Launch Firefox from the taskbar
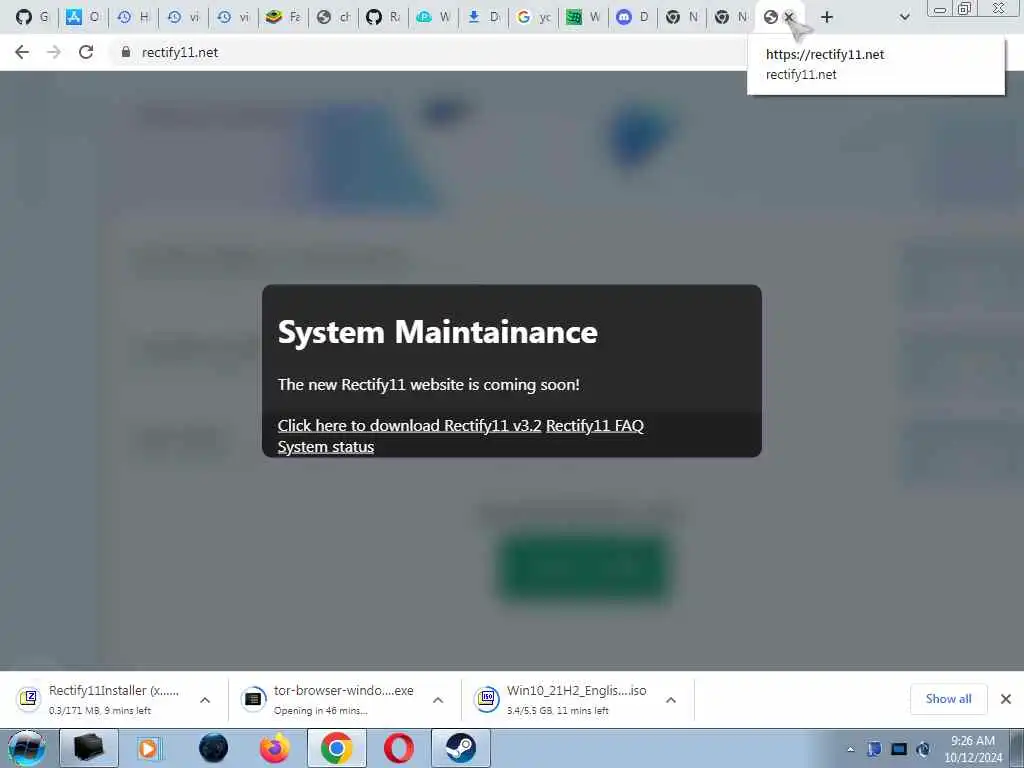Screen dimensions: 1024x768 (274, 748)
